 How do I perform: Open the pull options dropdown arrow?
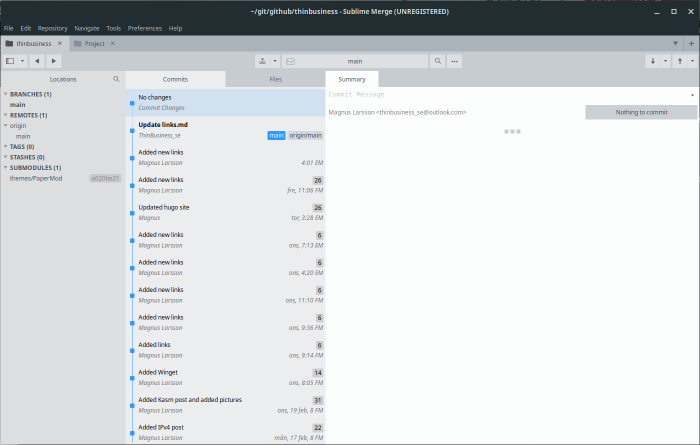[x=665, y=61]
